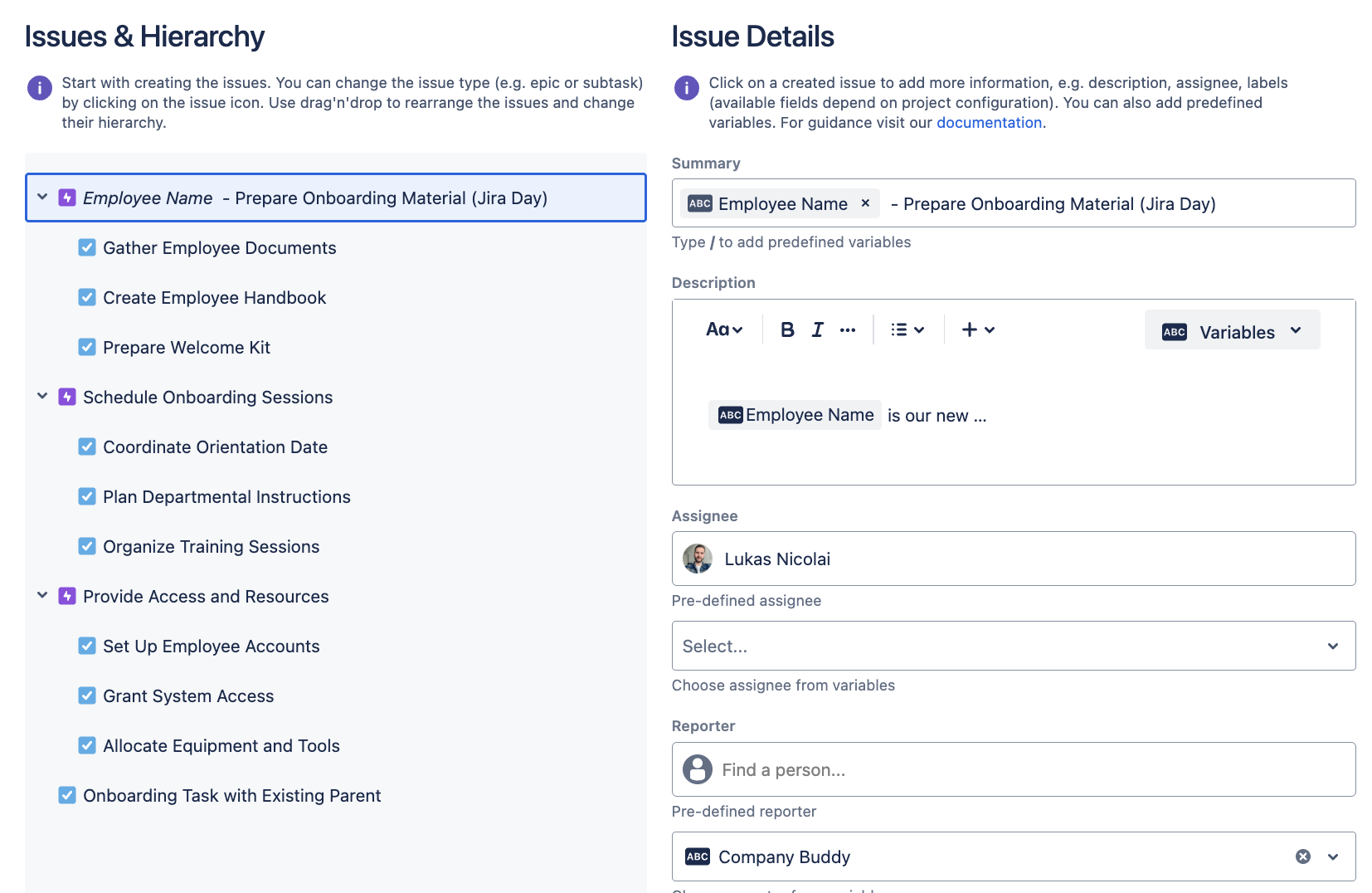The width and height of the screenshot is (1372, 893).
Task: Open the documentation link
Action: pos(988,122)
